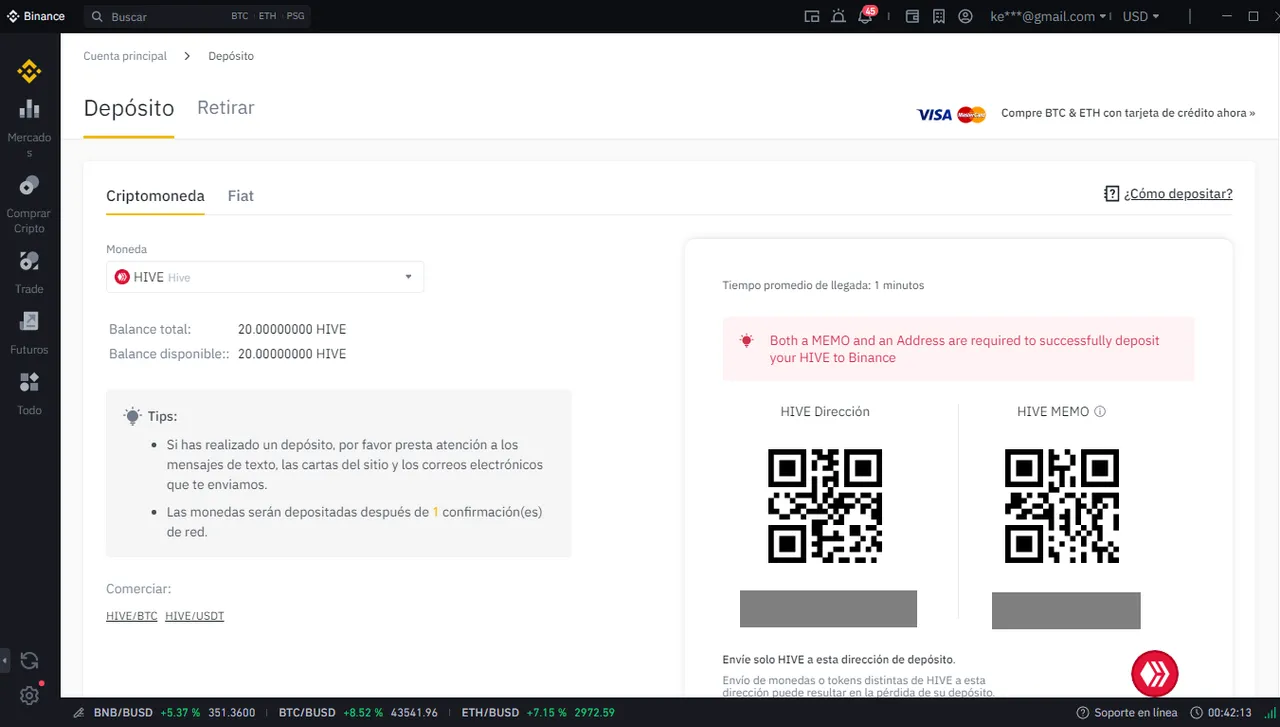The image size is (1280, 727).
Task: Click the redacted HIVE memo box
Action: pyautogui.click(x=1066, y=611)
